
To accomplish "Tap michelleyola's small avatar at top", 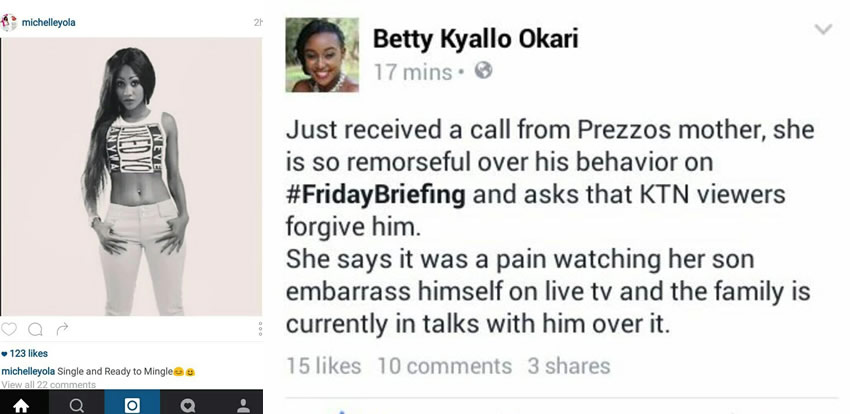I will (x=9, y=22).
